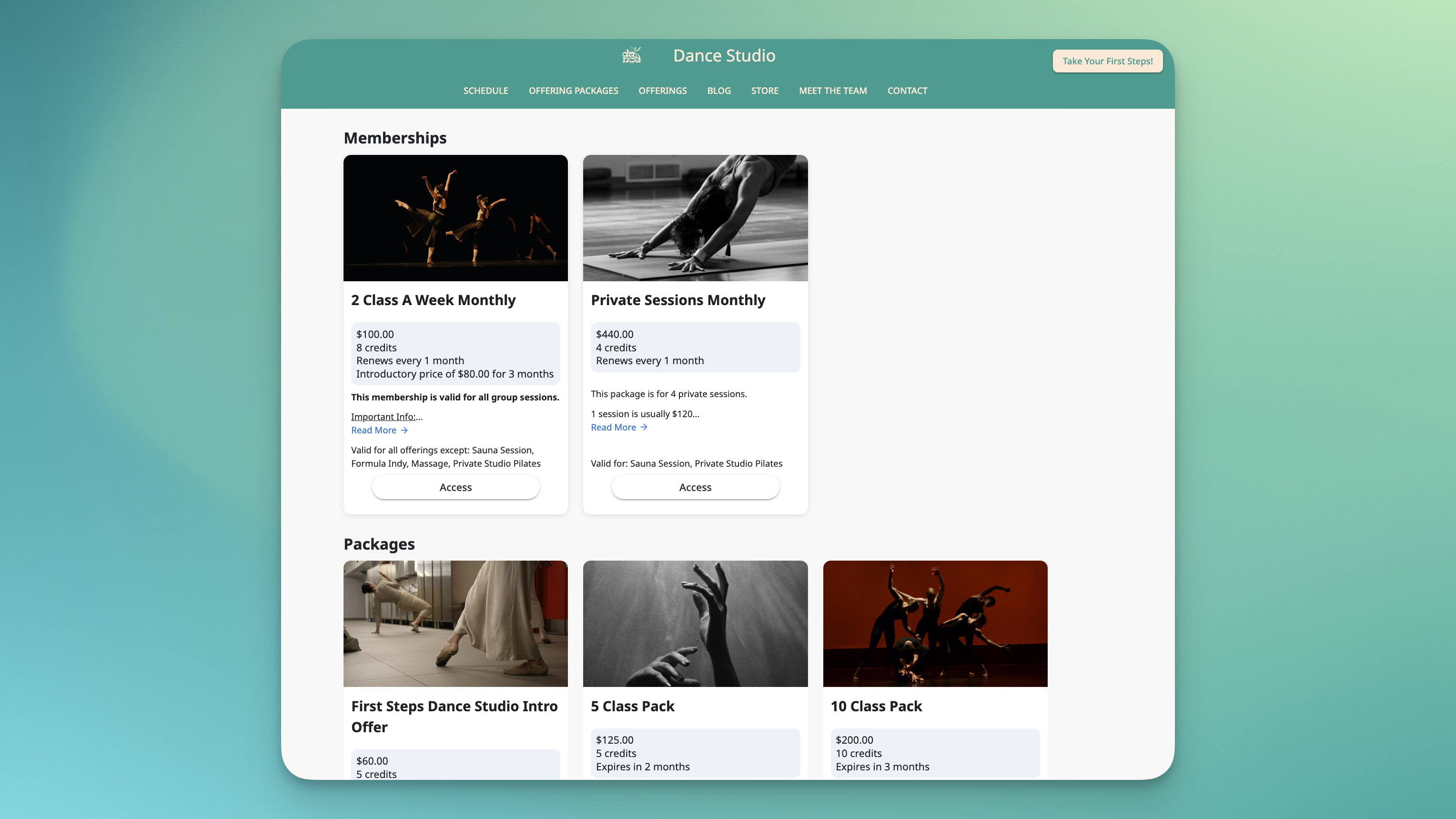
Task: Select the $60.00 price on Intro Offer
Action: pyautogui.click(x=372, y=761)
